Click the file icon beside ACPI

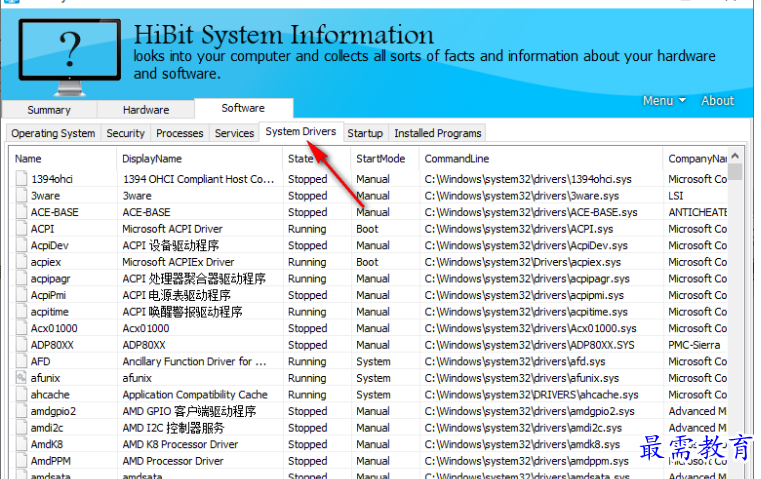pos(21,228)
